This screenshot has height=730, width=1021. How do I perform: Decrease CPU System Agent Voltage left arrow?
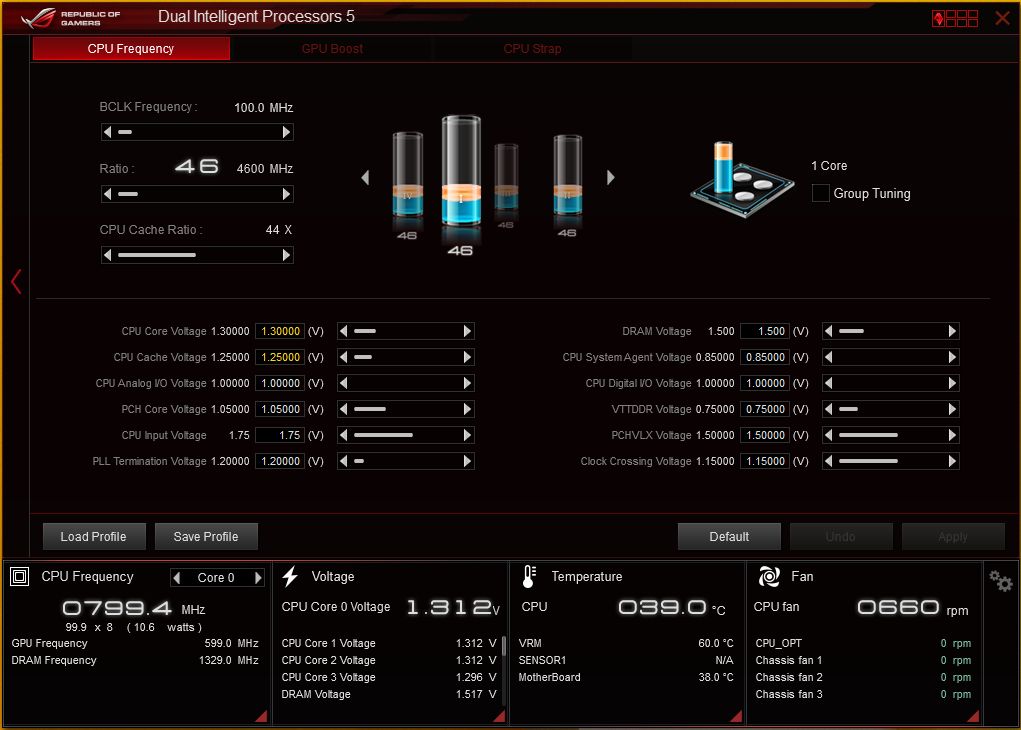pyautogui.click(x=828, y=358)
